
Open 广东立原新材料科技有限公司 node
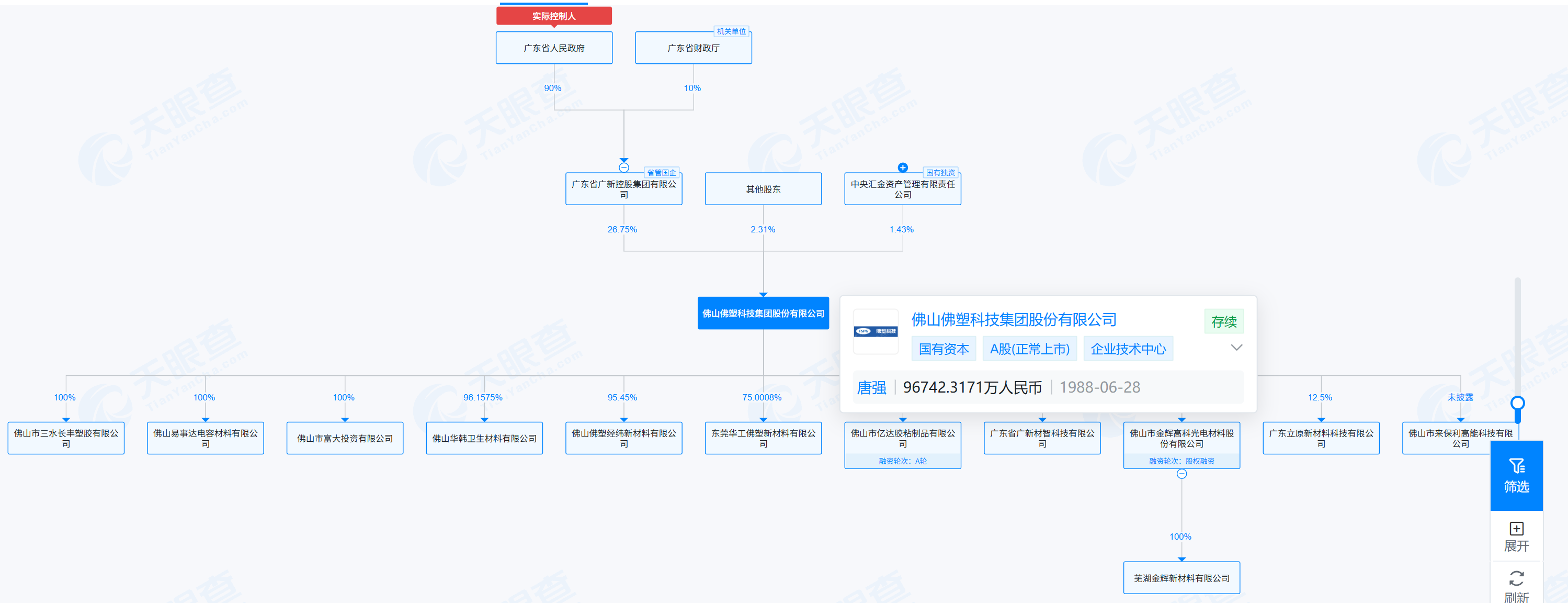coord(1321,439)
